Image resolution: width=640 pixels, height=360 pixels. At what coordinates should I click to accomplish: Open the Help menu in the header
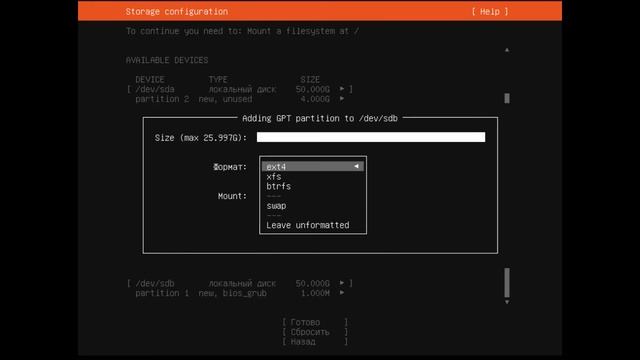490,11
